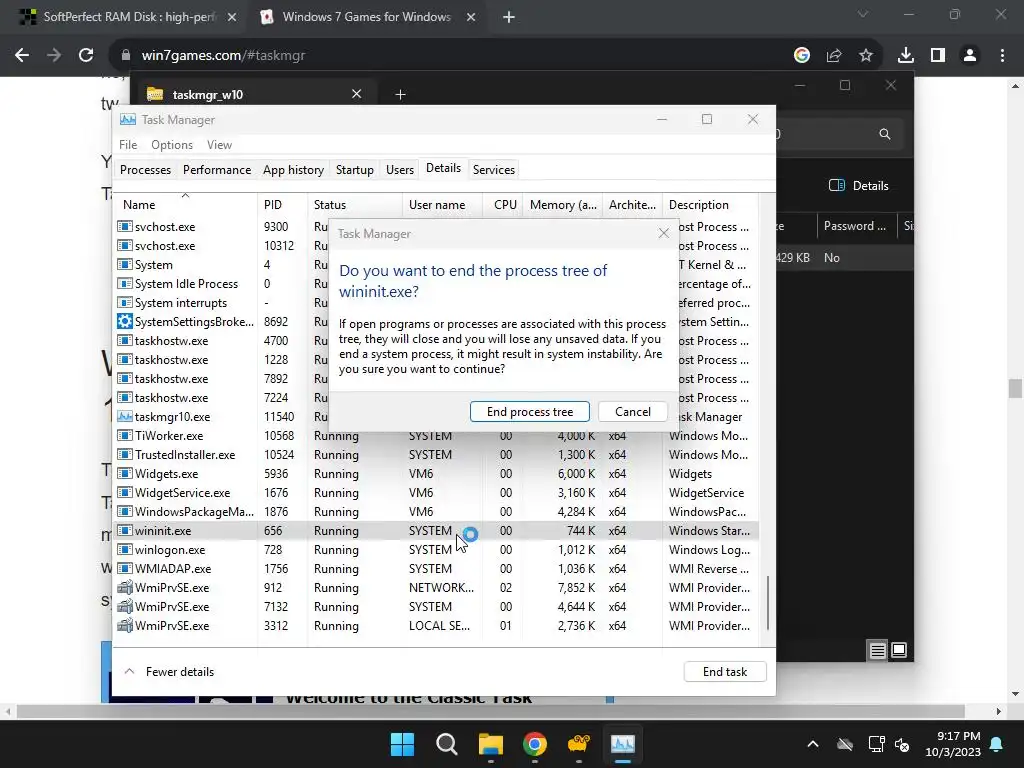The width and height of the screenshot is (1024, 768).
Task: Sort by the Name column header
Action: point(186,204)
